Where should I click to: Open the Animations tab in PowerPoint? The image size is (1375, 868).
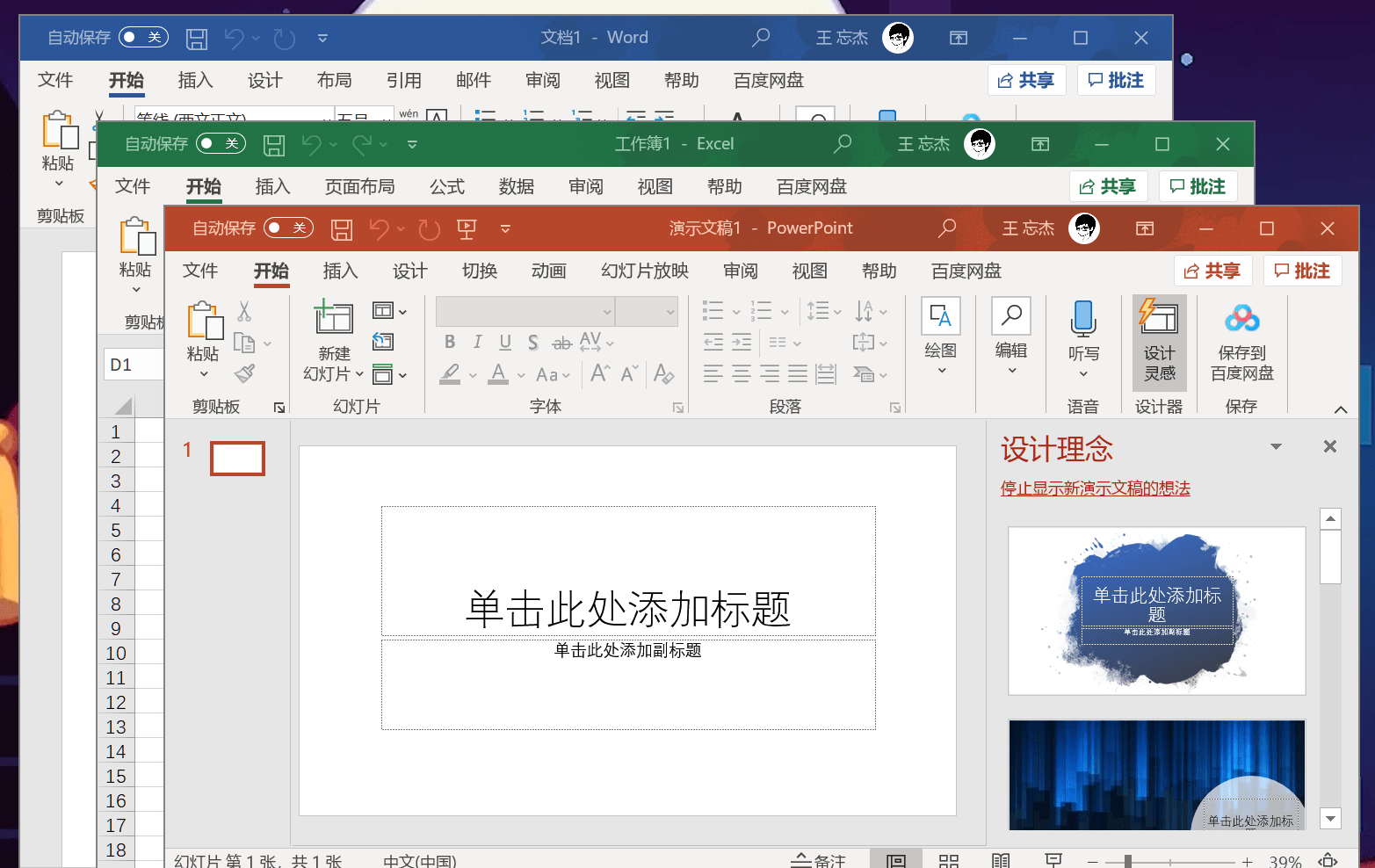click(x=549, y=271)
